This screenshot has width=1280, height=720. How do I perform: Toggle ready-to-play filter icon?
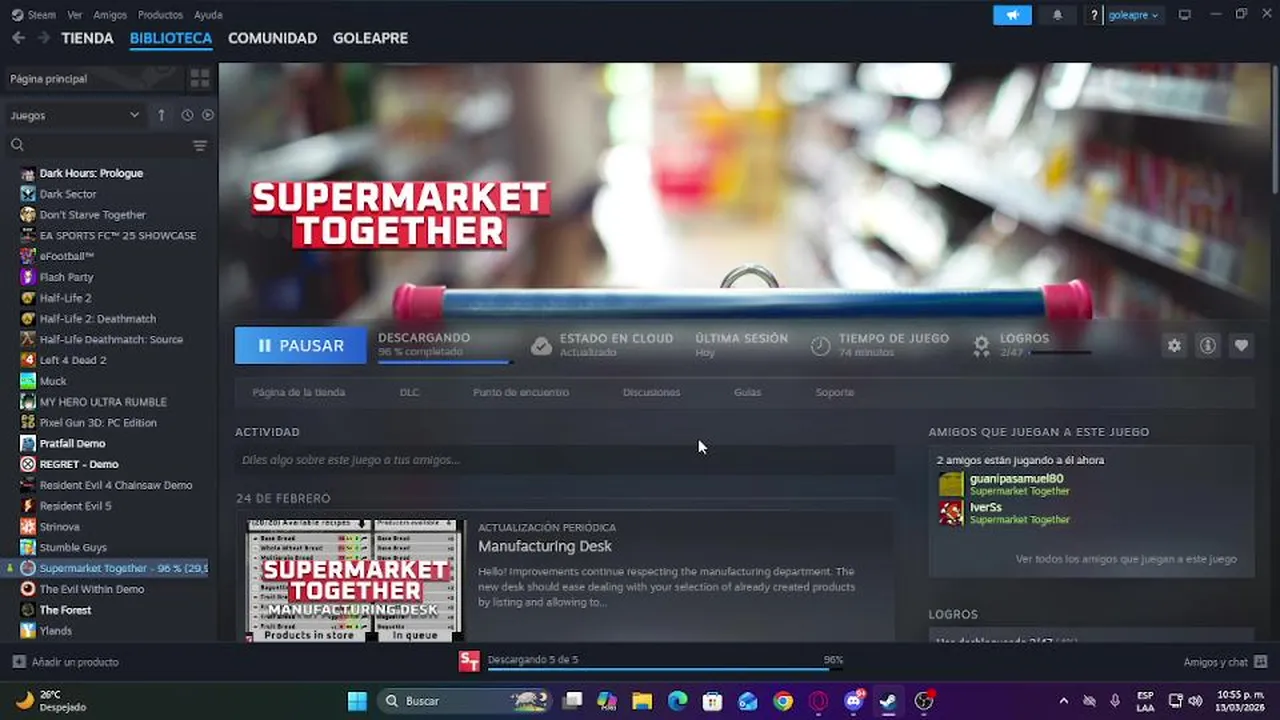pos(208,115)
